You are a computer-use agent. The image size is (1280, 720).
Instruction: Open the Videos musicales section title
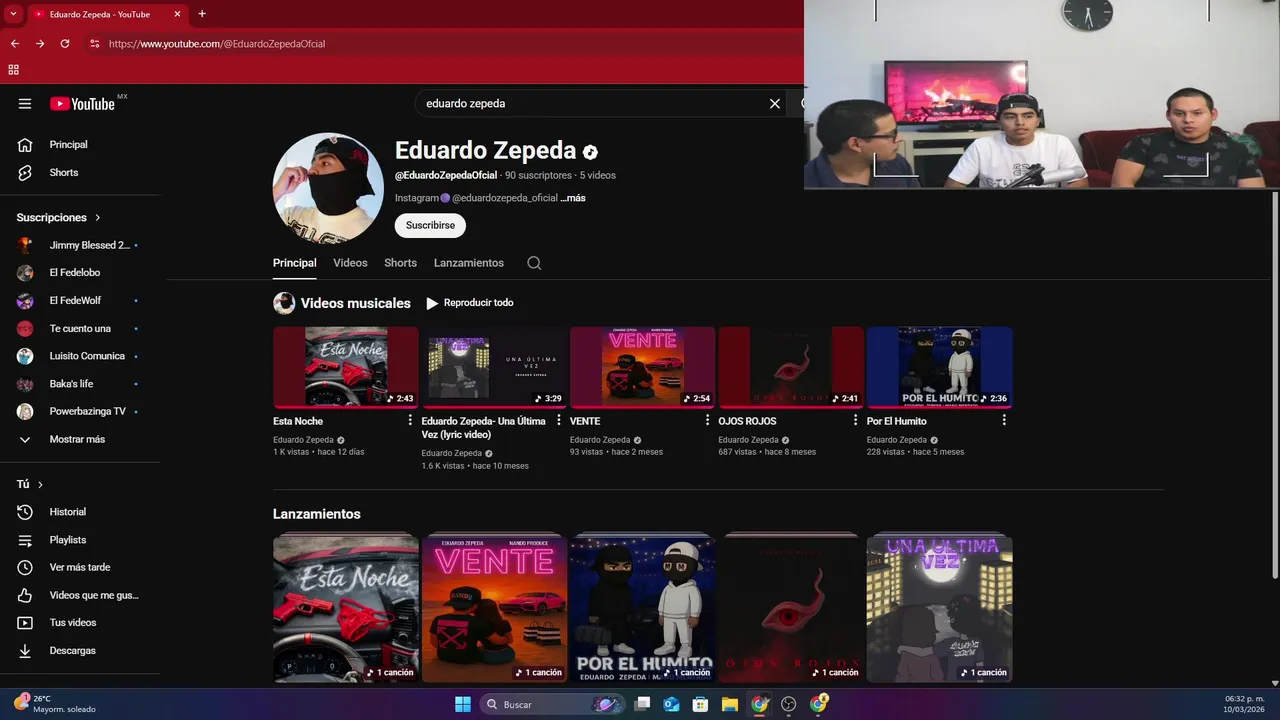point(355,303)
